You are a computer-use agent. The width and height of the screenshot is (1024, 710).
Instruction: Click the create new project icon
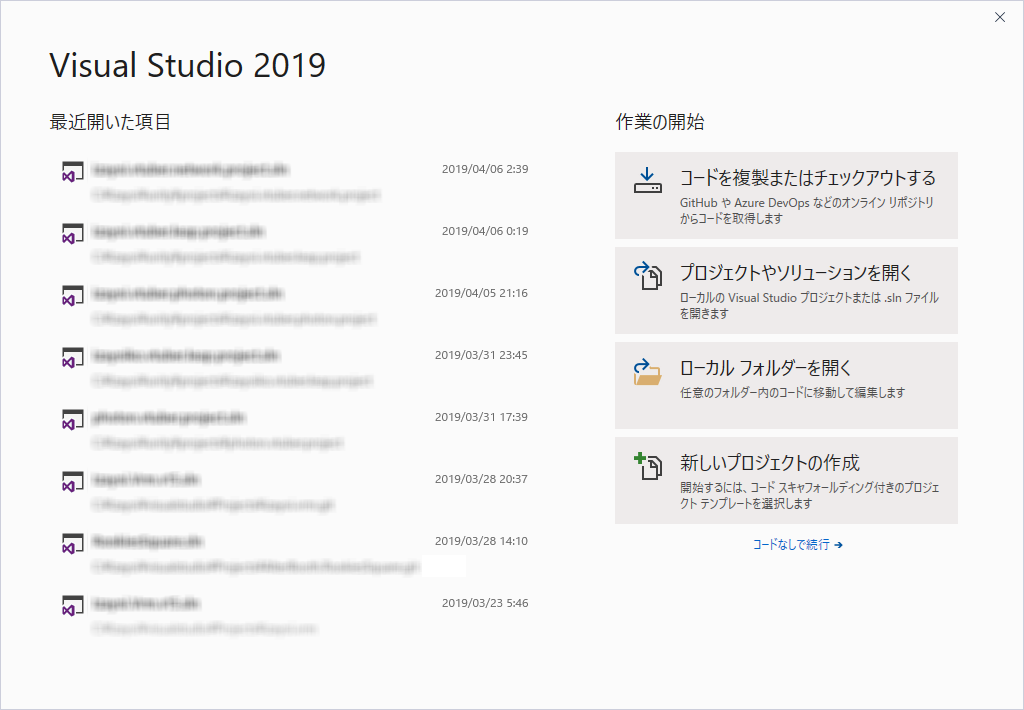pos(648,466)
